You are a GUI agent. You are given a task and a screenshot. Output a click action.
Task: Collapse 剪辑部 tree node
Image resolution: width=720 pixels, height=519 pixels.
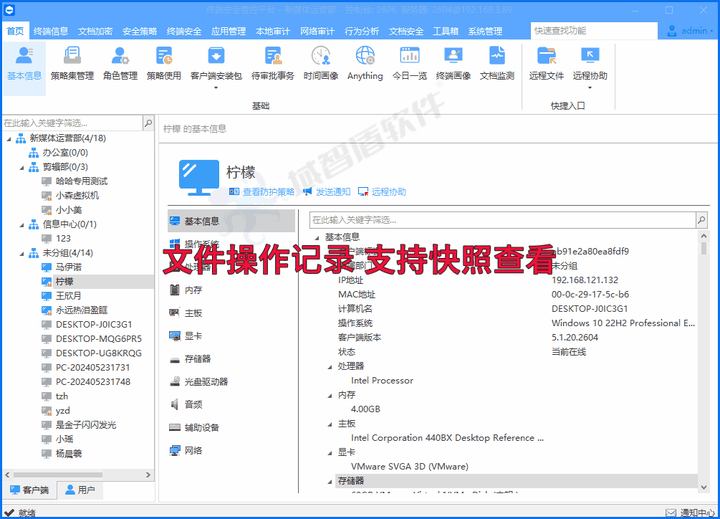pyautogui.click(x=22, y=167)
